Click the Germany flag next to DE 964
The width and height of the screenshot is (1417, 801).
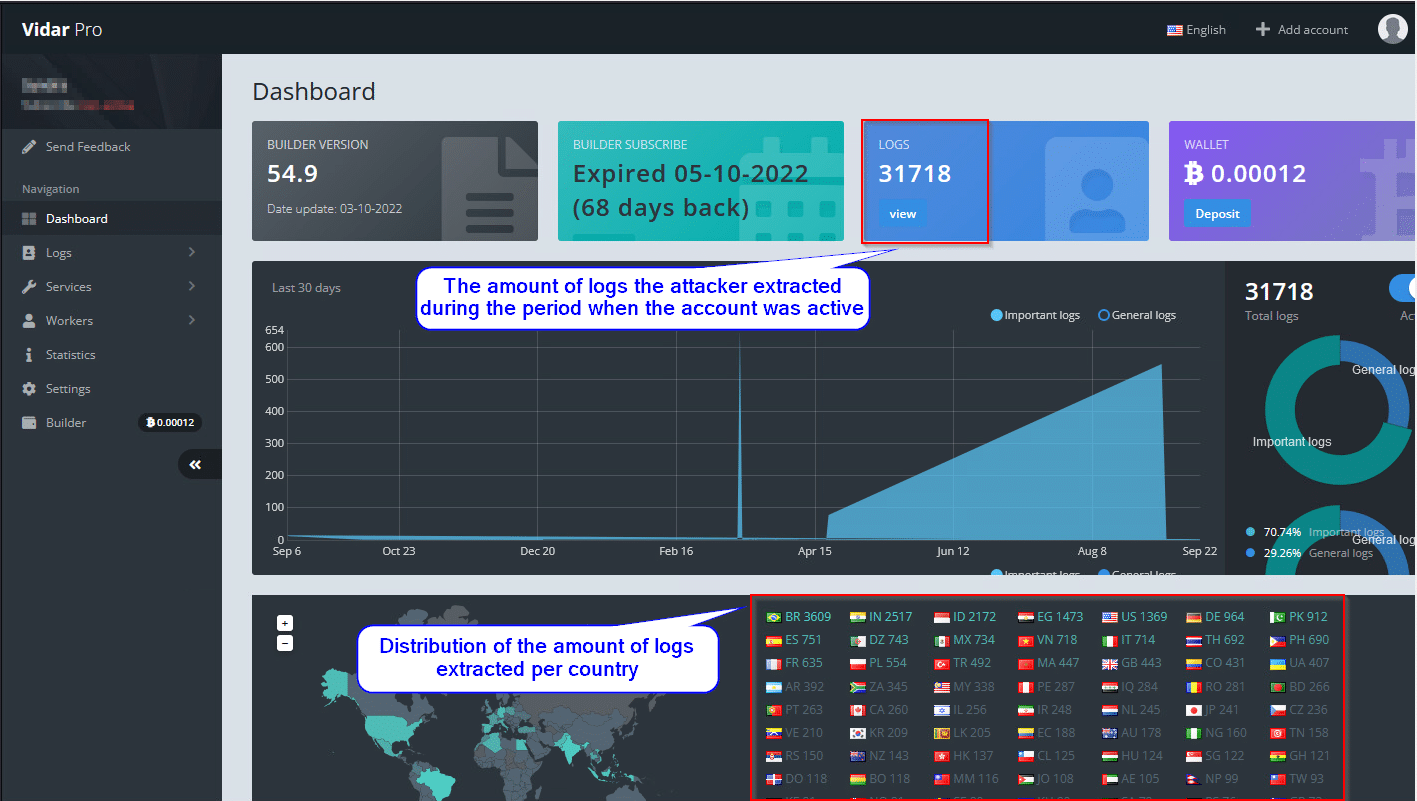pyautogui.click(x=1193, y=617)
